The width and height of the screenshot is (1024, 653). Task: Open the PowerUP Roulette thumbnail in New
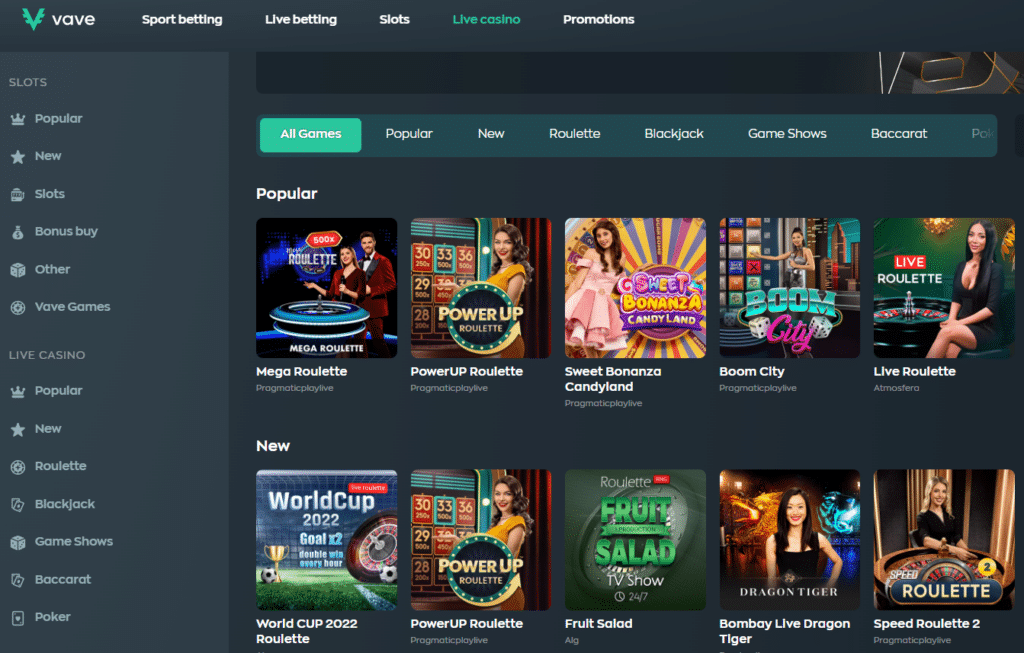pos(481,540)
